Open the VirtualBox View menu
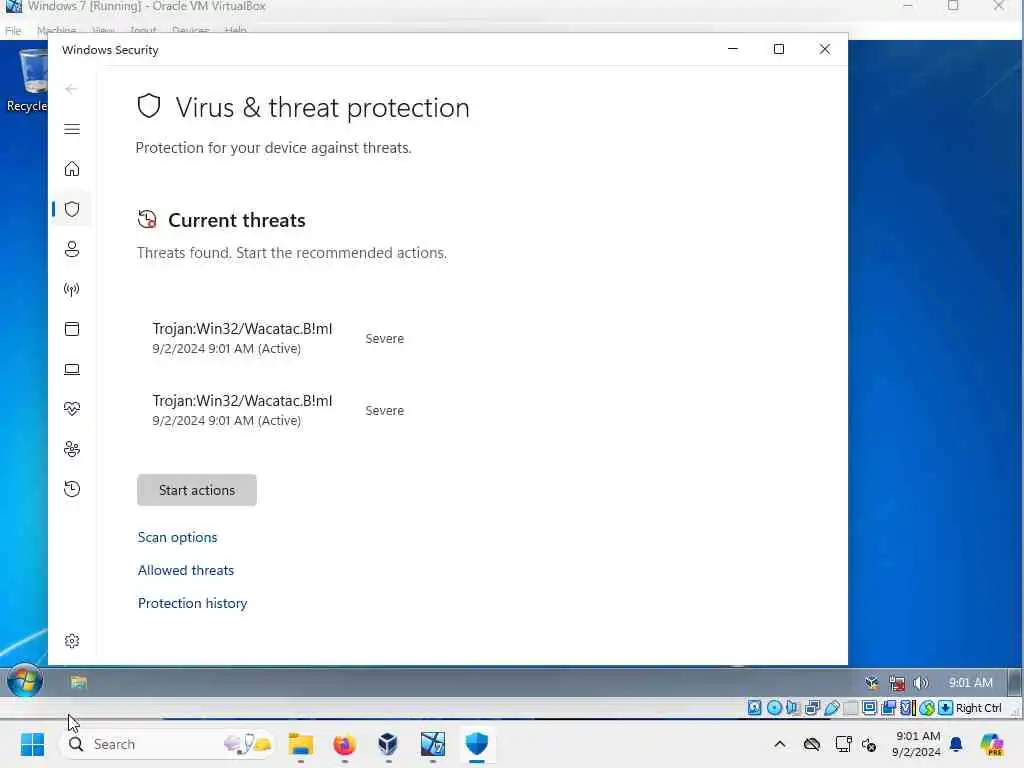The width and height of the screenshot is (1024, 768). point(103,30)
